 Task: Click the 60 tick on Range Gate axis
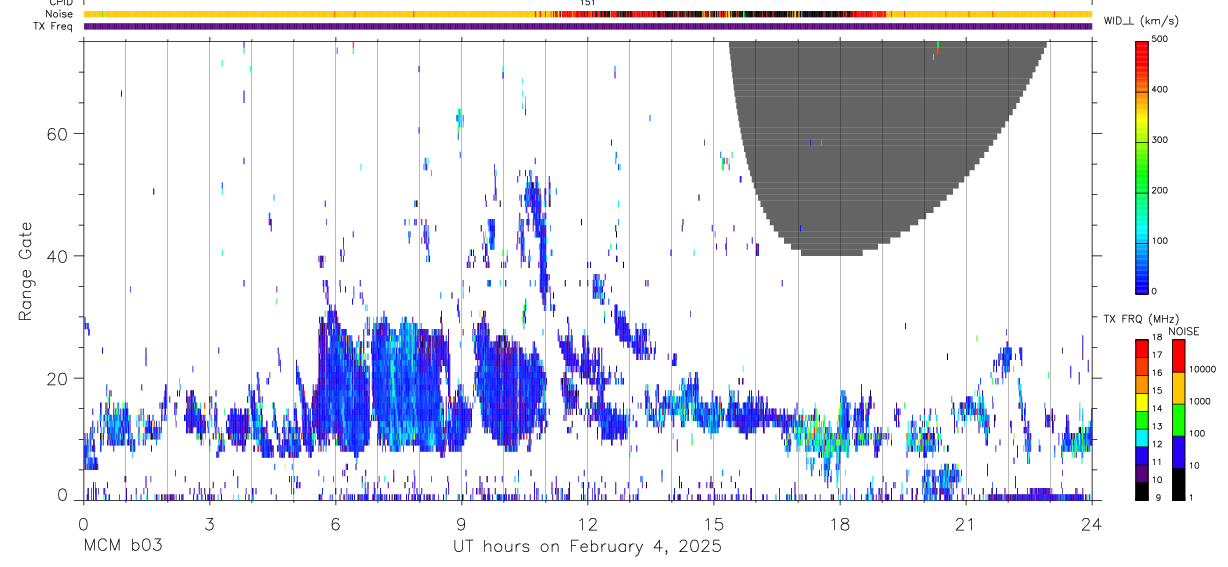57,133
